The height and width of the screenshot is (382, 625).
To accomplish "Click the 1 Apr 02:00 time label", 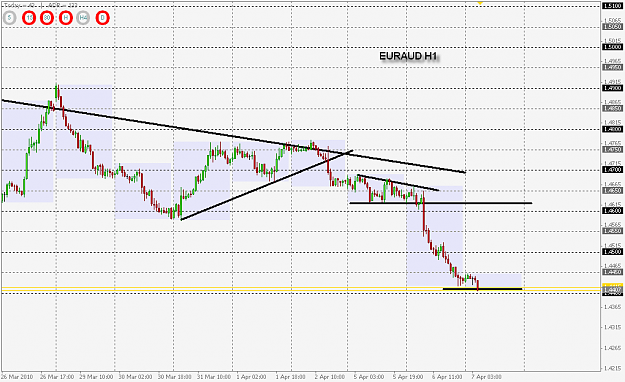I will (251, 377).
